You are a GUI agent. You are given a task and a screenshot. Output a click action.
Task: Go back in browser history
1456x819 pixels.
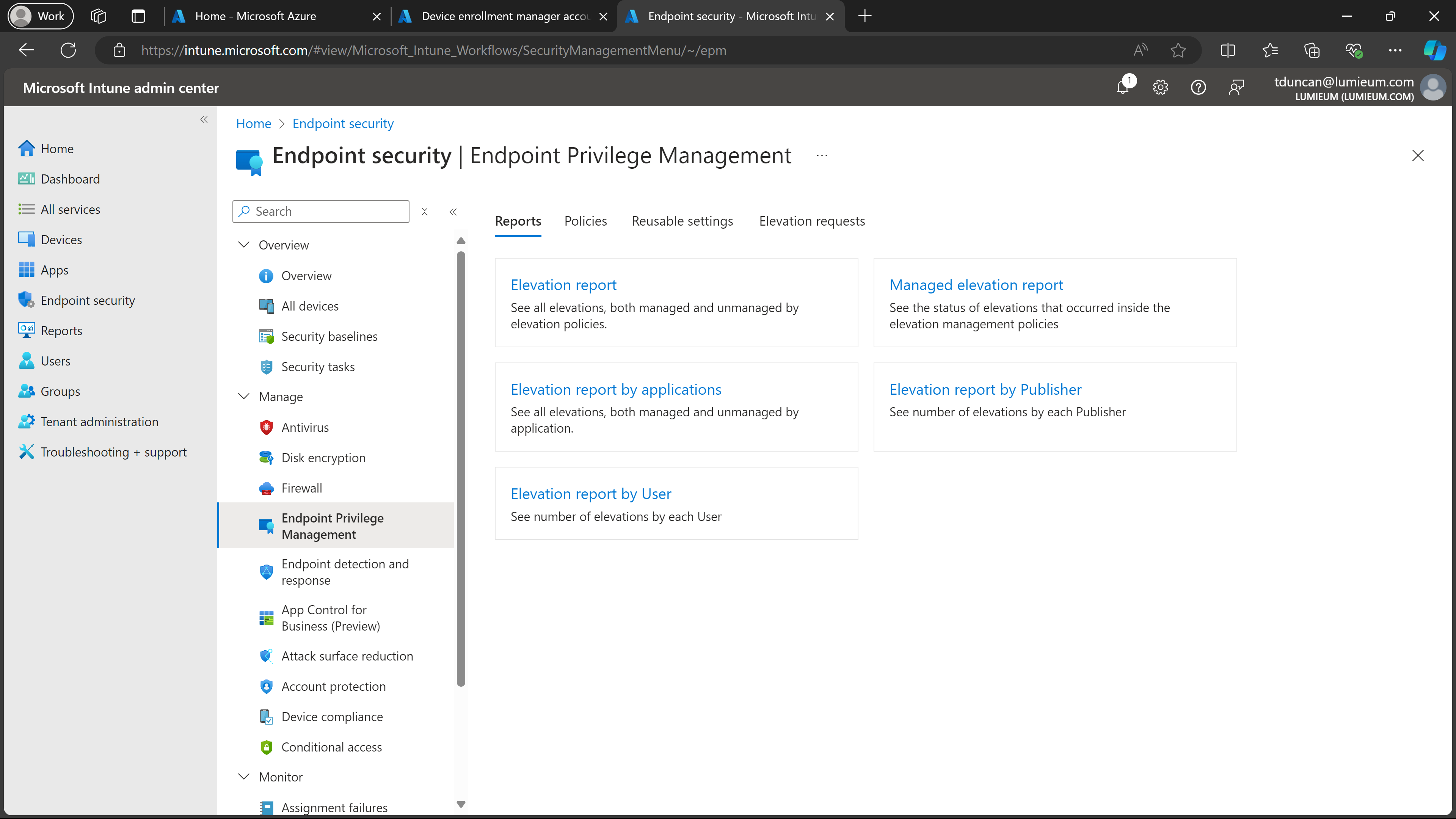point(26,50)
